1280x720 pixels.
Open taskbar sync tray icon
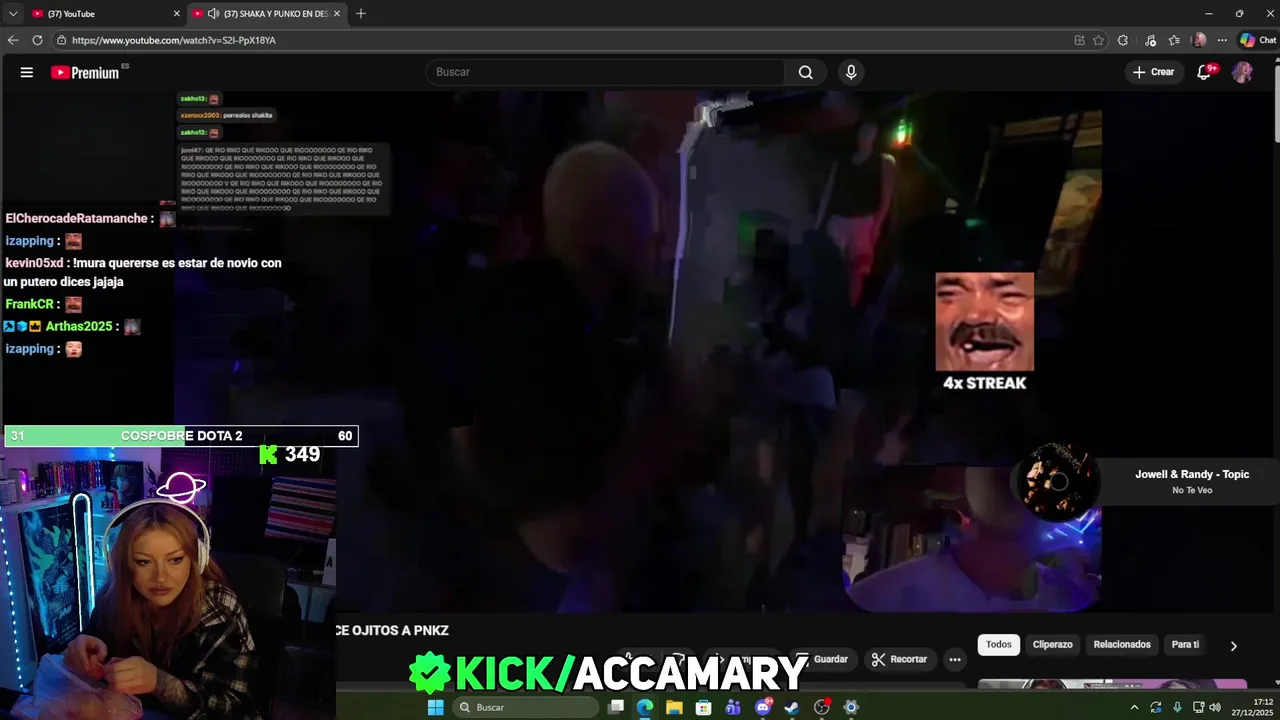pyautogui.click(x=1156, y=707)
